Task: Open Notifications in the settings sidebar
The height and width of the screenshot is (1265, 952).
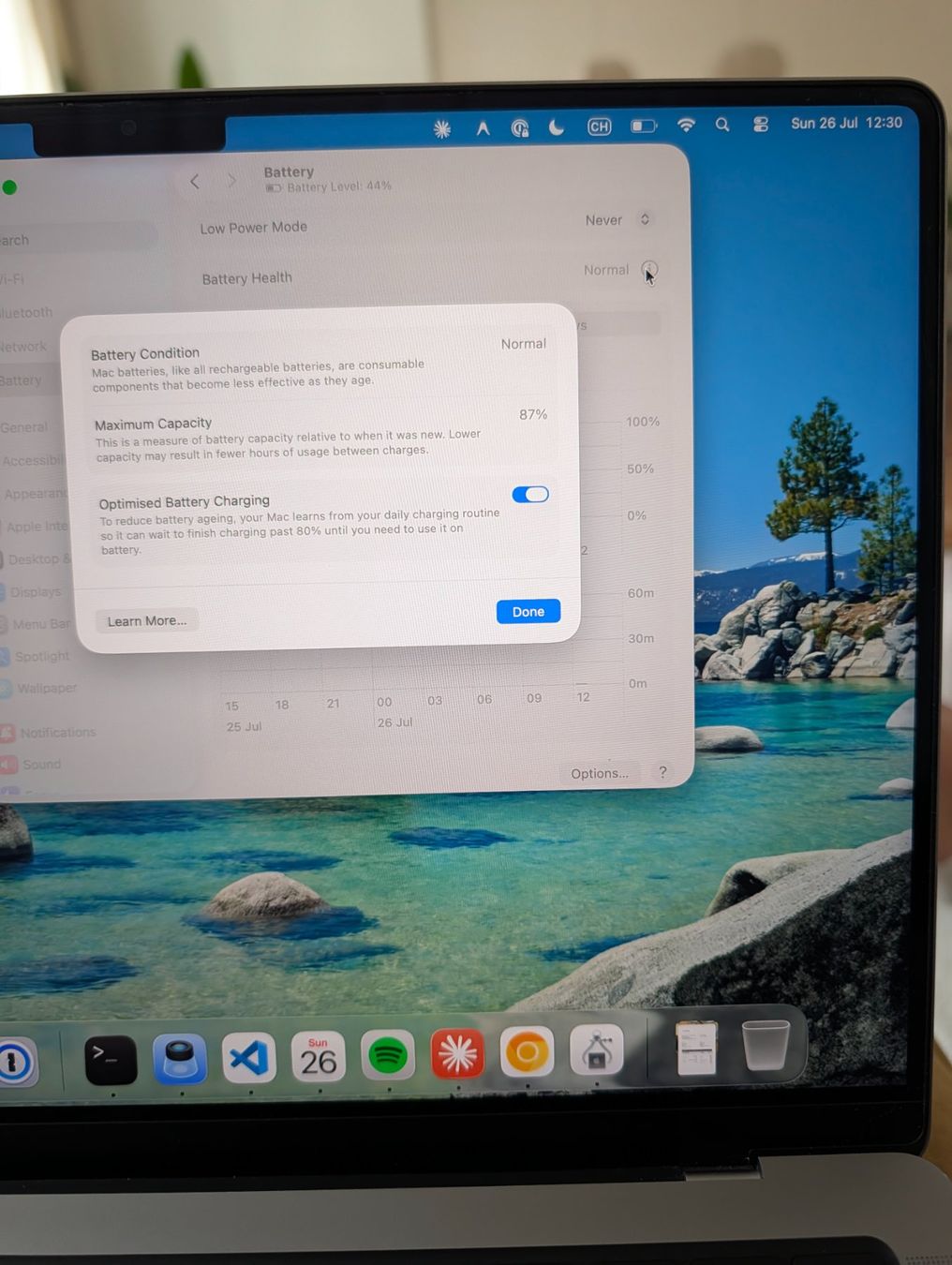Action: [x=49, y=733]
